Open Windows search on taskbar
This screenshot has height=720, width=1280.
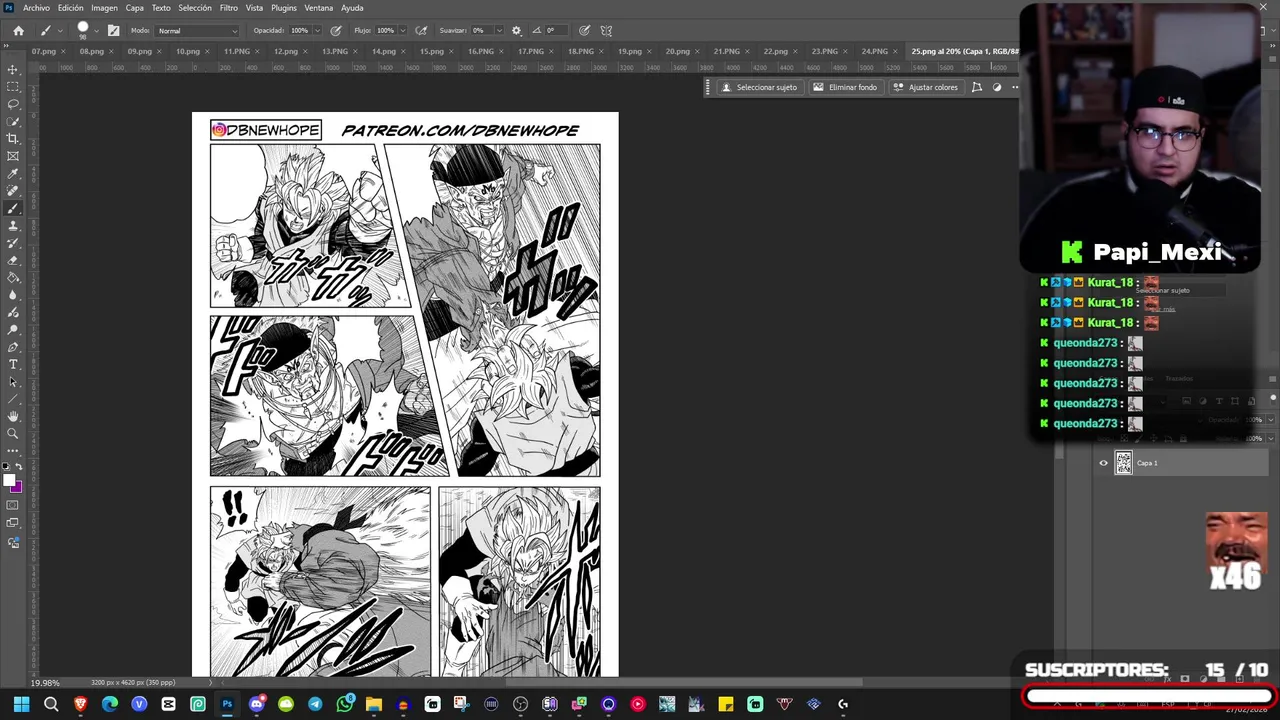pos(51,704)
